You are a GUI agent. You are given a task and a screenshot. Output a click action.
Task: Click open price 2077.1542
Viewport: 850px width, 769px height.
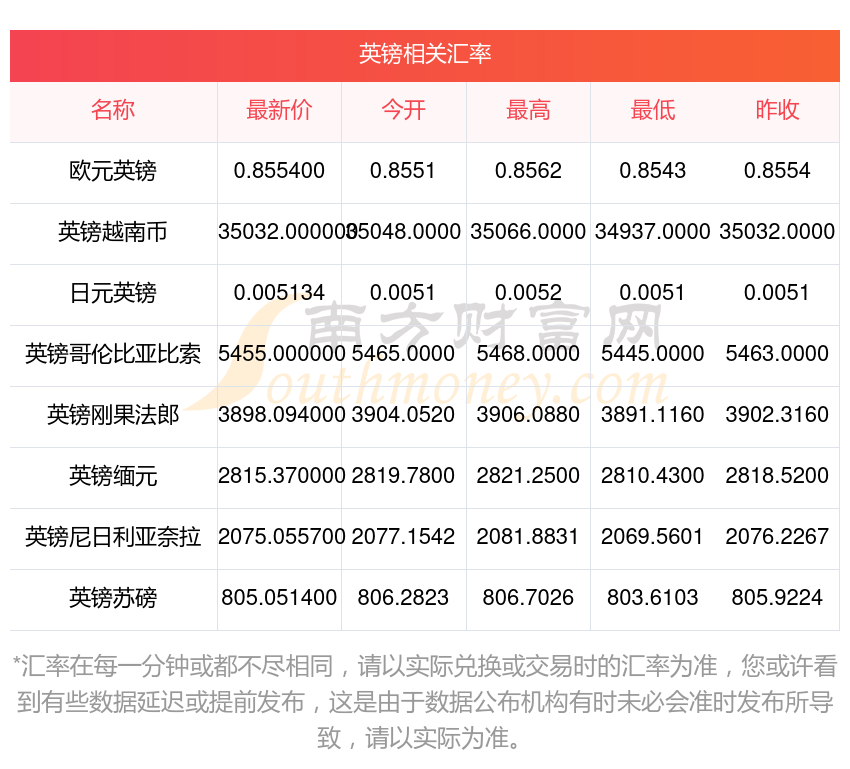click(403, 537)
